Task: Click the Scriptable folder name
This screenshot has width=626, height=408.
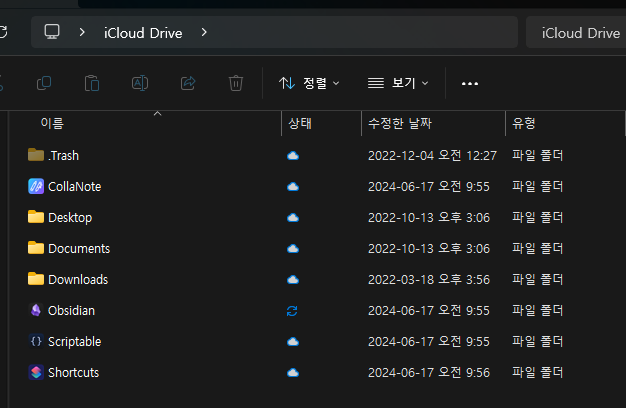Action: (x=75, y=342)
